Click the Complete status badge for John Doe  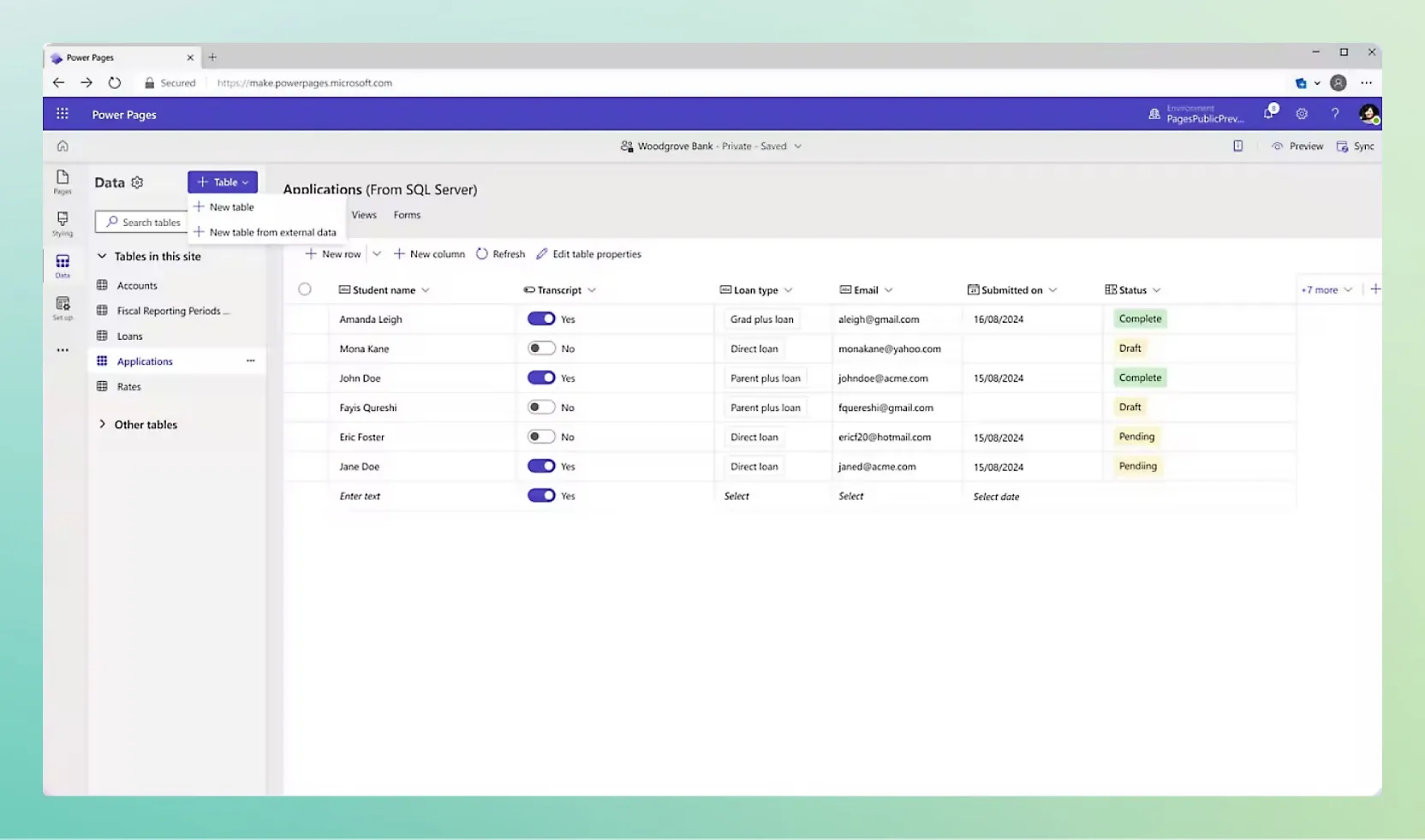1140,378
